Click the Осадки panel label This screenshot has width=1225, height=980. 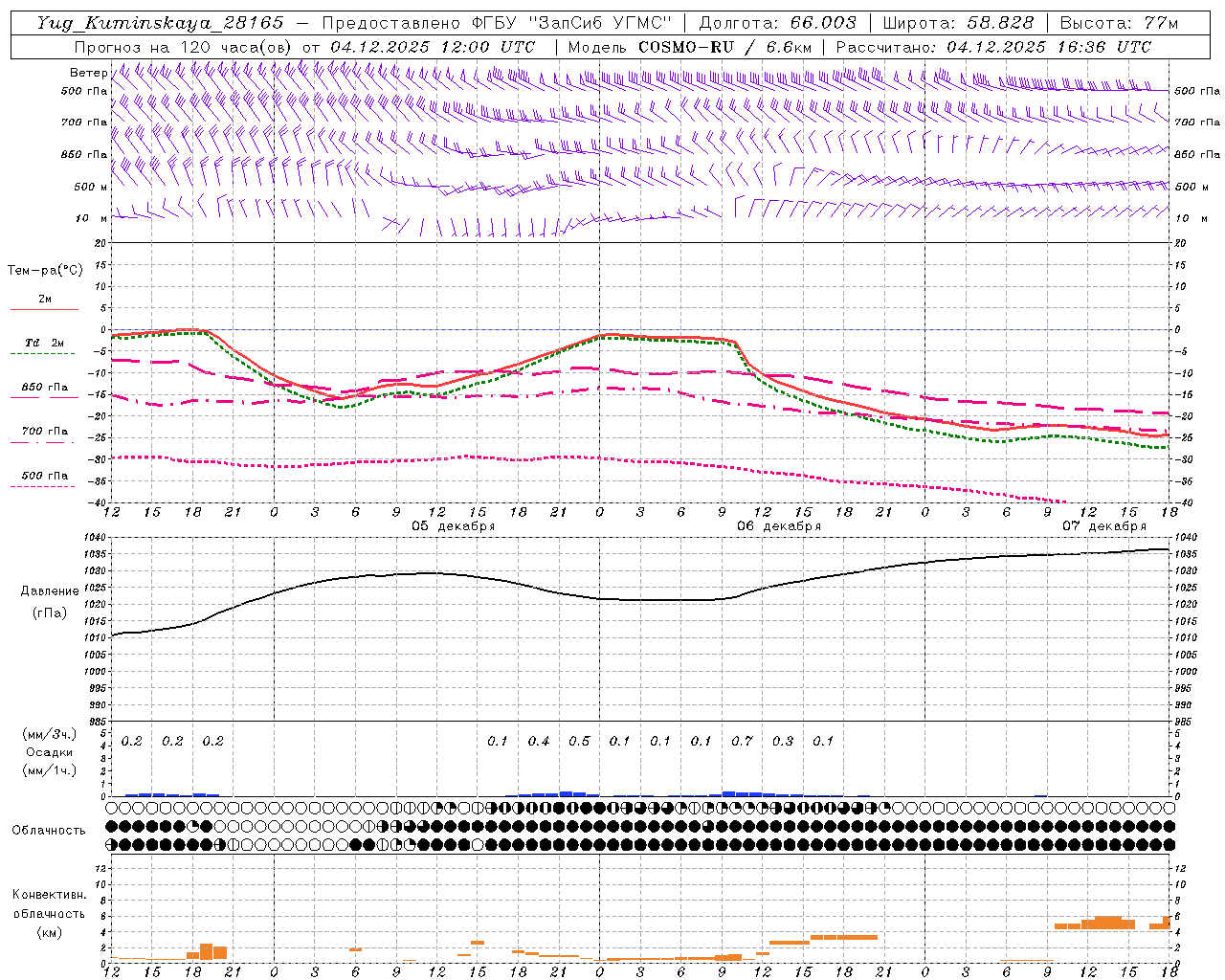tap(50, 752)
